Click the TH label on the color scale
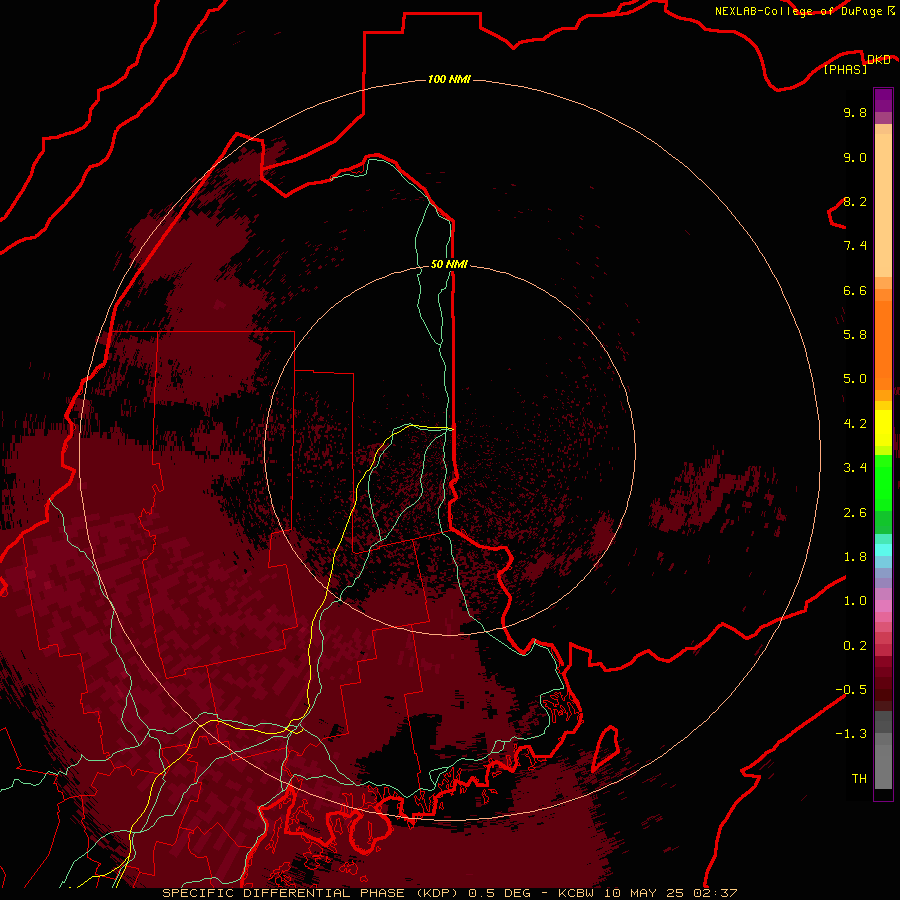Viewport: 900px width, 900px height. (x=859, y=779)
